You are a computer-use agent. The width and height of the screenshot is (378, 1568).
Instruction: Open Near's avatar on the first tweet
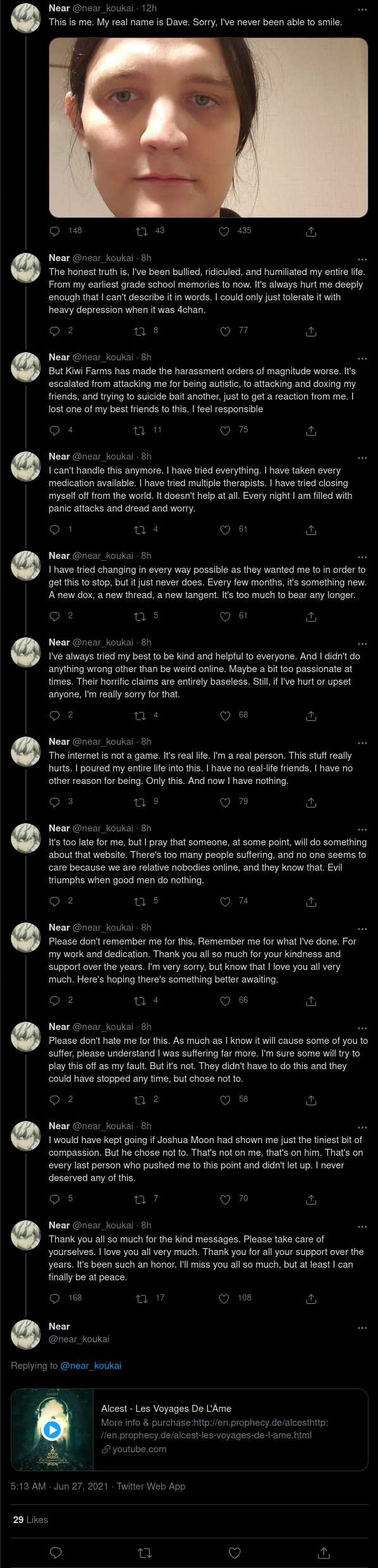[x=26, y=18]
